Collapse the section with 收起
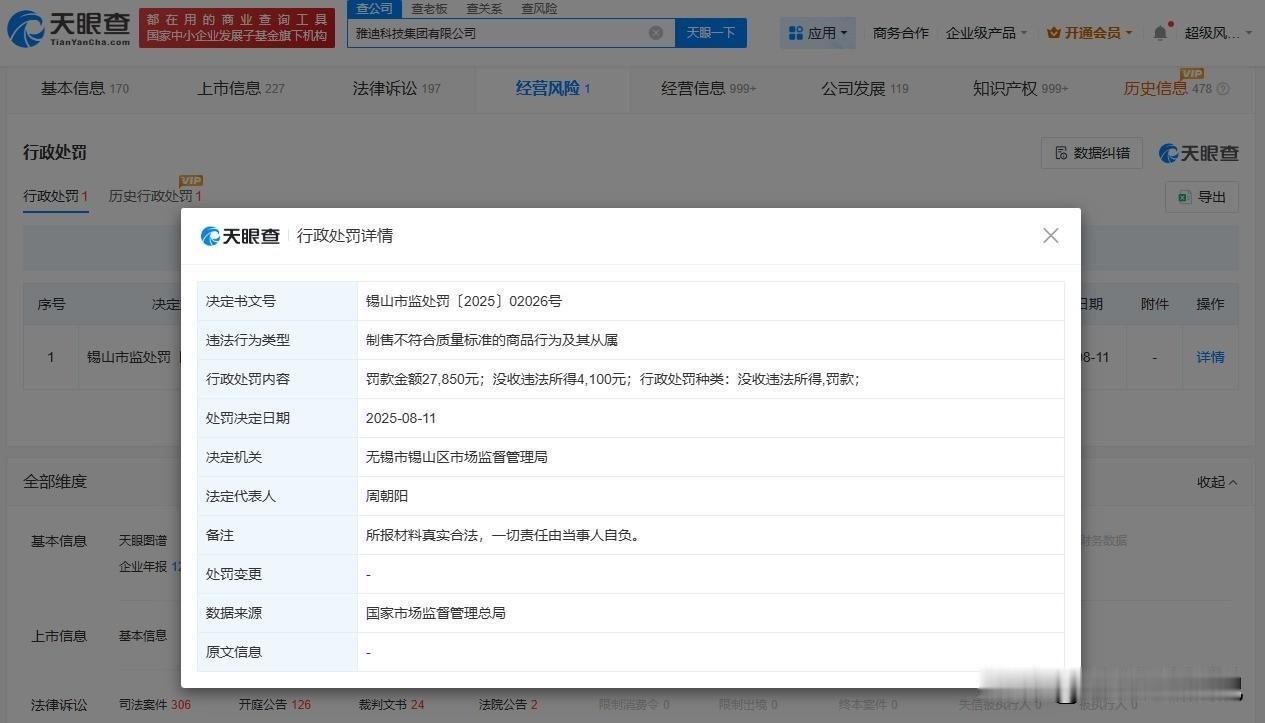1265x723 pixels. pos(1217,482)
